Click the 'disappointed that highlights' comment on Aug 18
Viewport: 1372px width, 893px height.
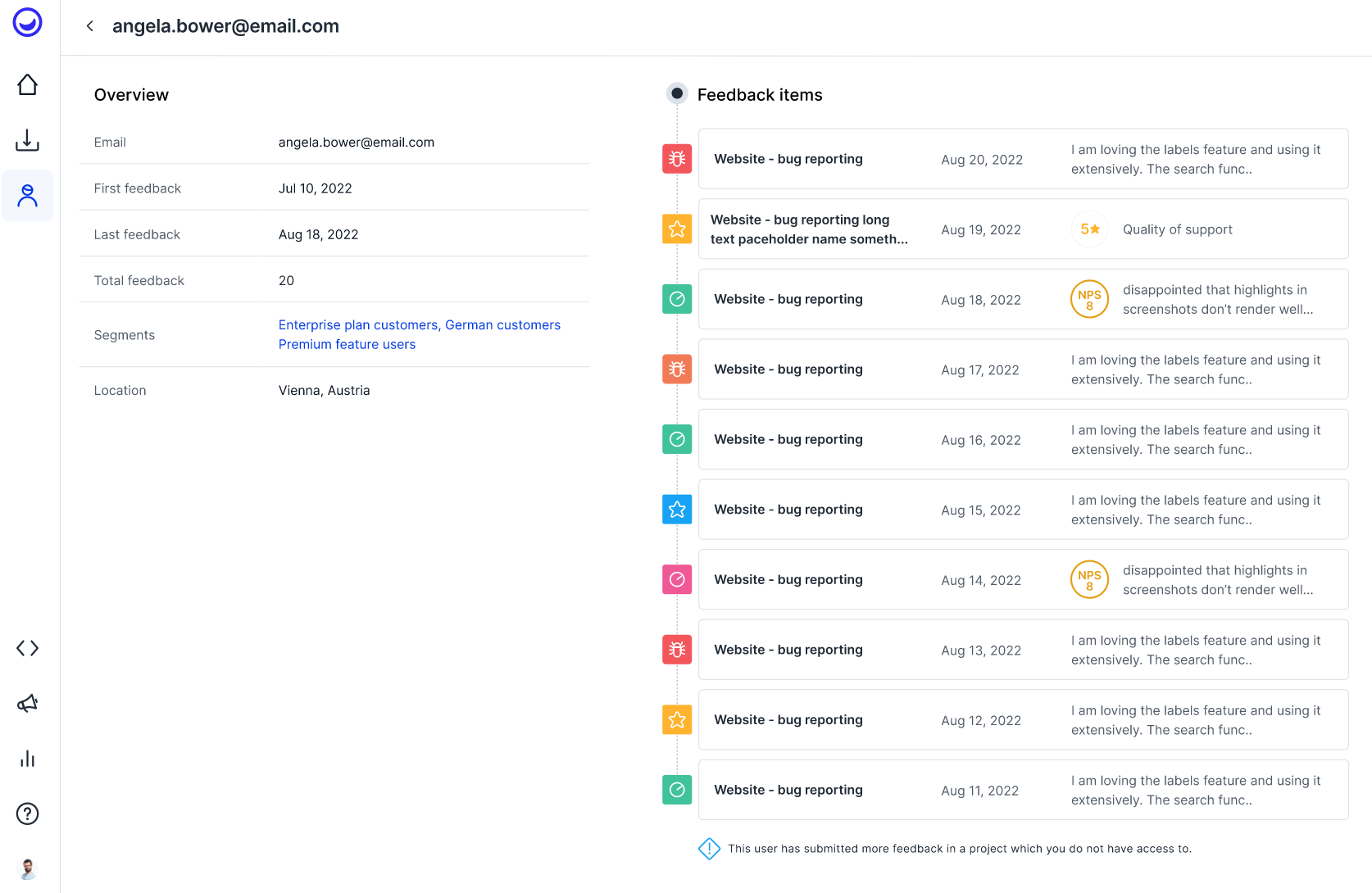point(1218,300)
